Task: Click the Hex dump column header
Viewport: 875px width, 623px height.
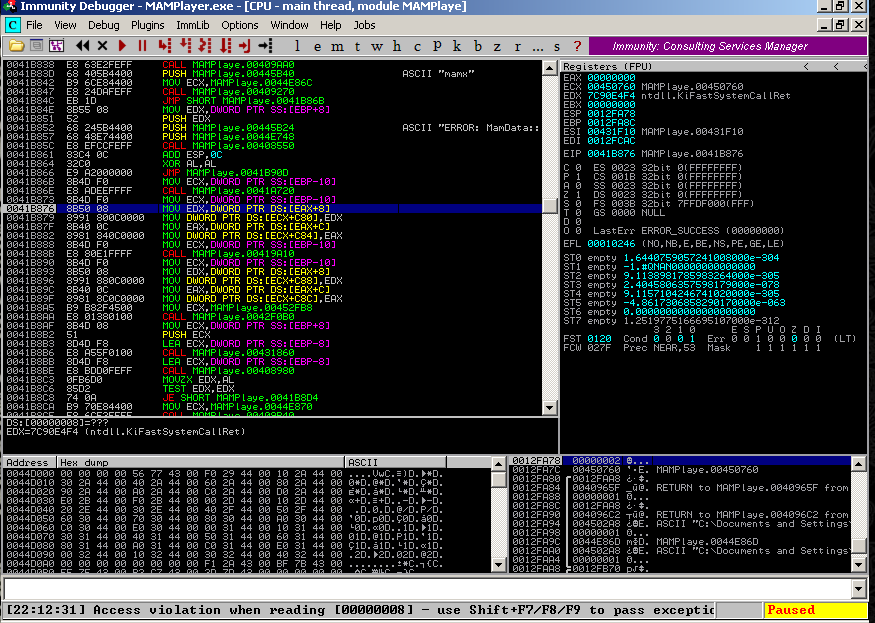Action: click(x=200, y=462)
